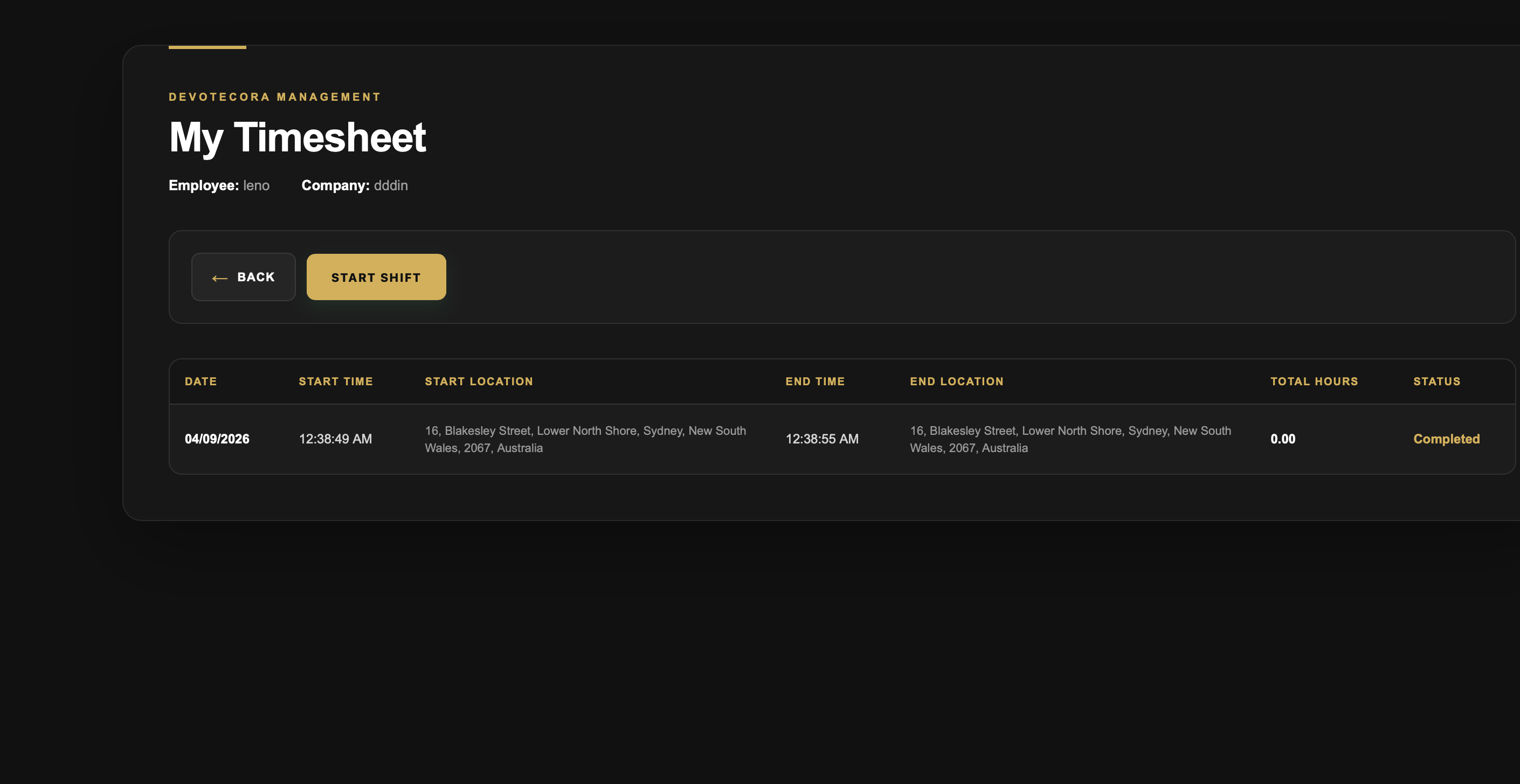The width and height of the screenshot is (1520, 784).
Task: Select the Status column header
Action: (x=1437, y=381)
